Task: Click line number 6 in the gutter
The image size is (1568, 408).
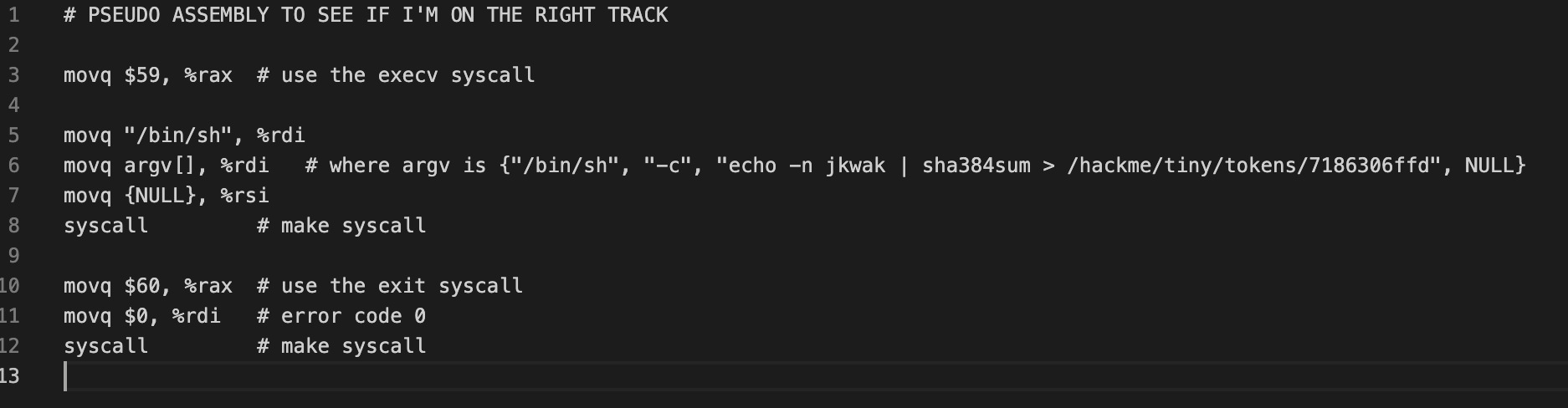Action: [13, 166]
